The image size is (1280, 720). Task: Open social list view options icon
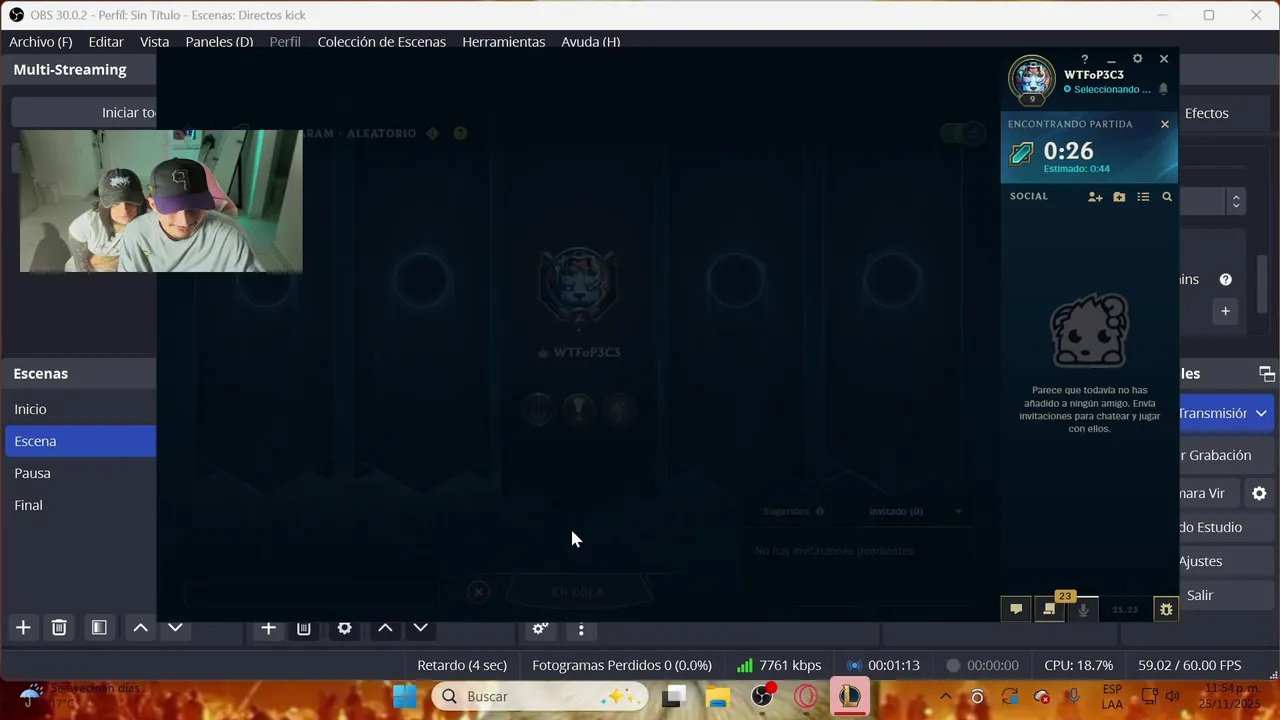[1143, 197]
